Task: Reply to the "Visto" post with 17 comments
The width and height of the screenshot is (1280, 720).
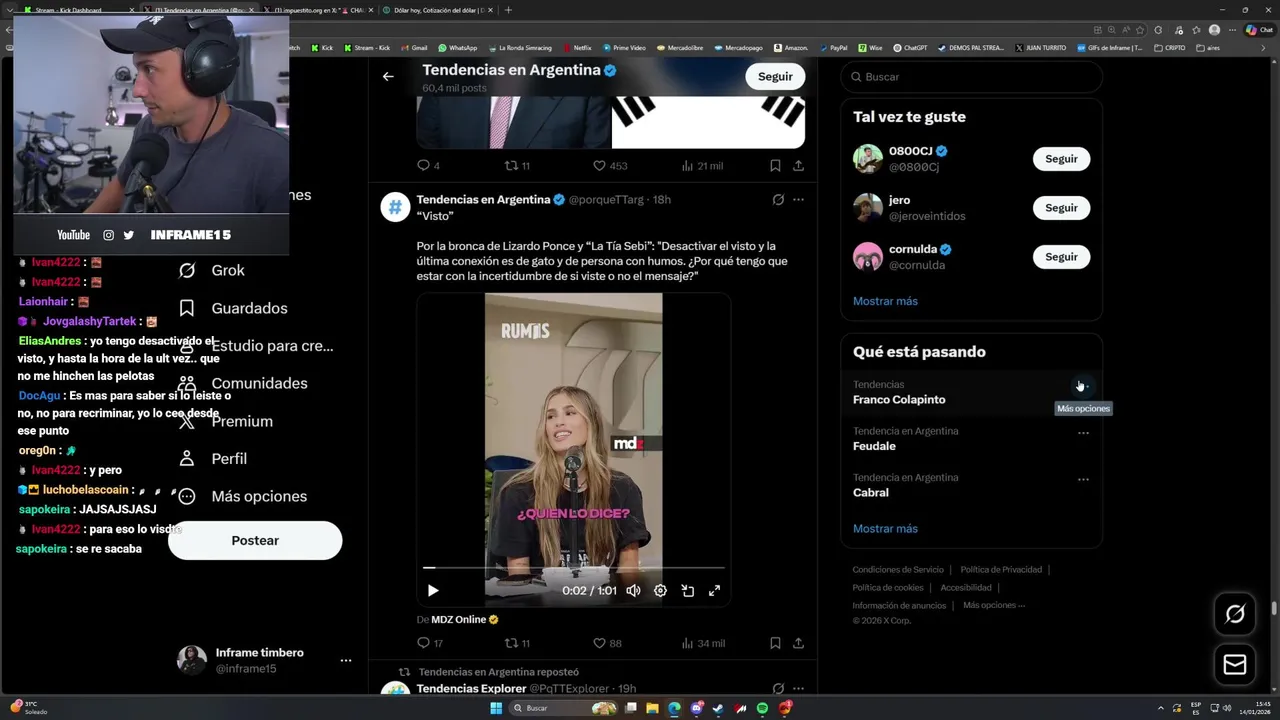Action: pos(429,643)
